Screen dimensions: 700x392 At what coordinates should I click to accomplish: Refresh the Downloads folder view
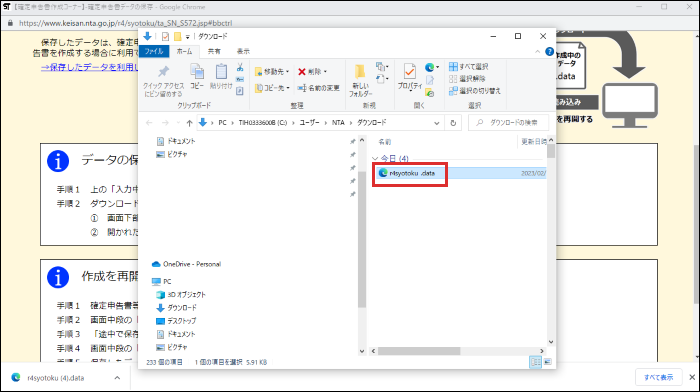pyautogui.click(x=453, y=123)
